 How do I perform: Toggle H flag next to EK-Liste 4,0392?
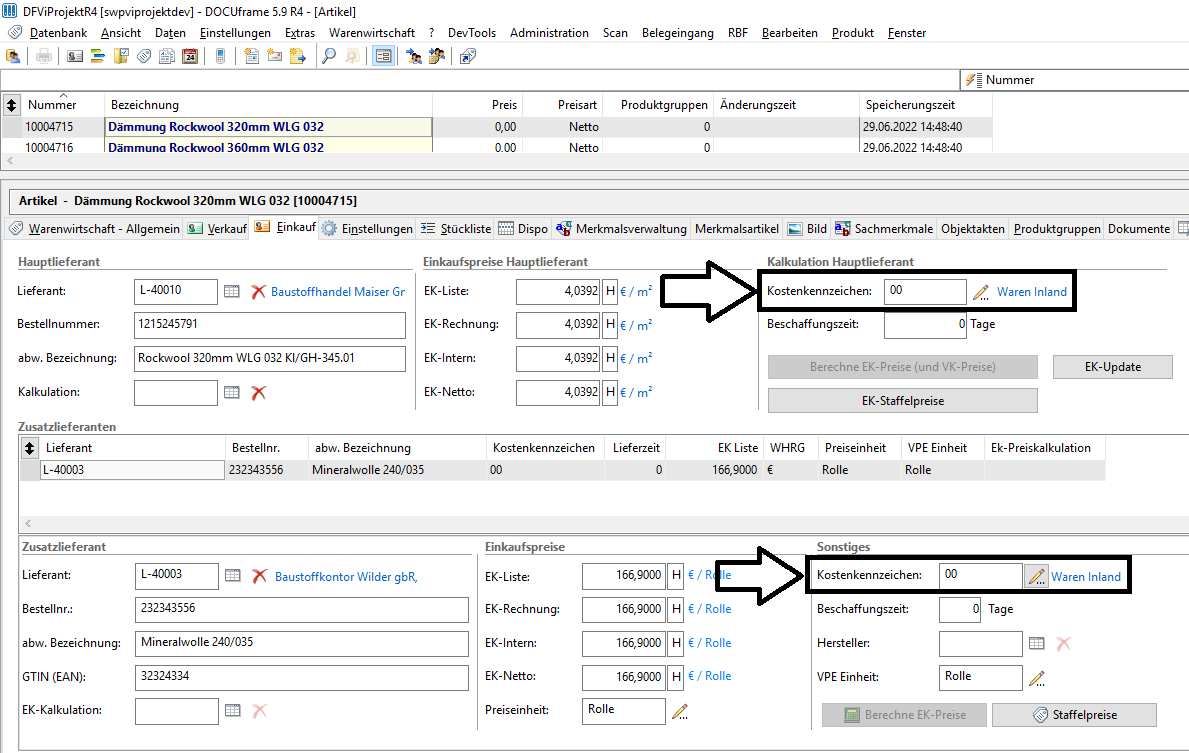[x=610, y=291]
